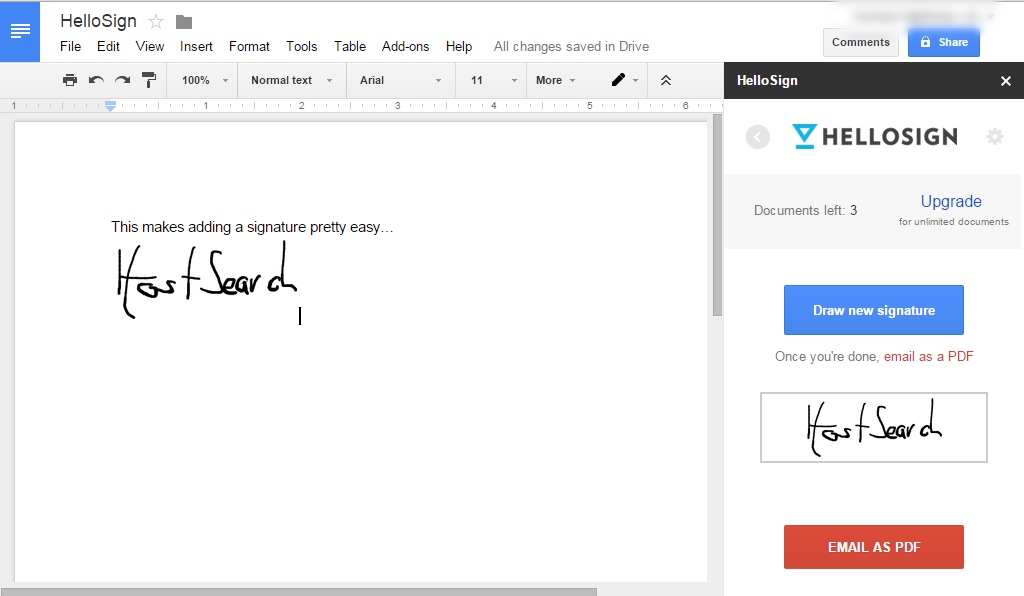This screenshot has width=1024, height=596.
Task: Open the Normal text styles dropdown
Action: click(x=290, y=80)
